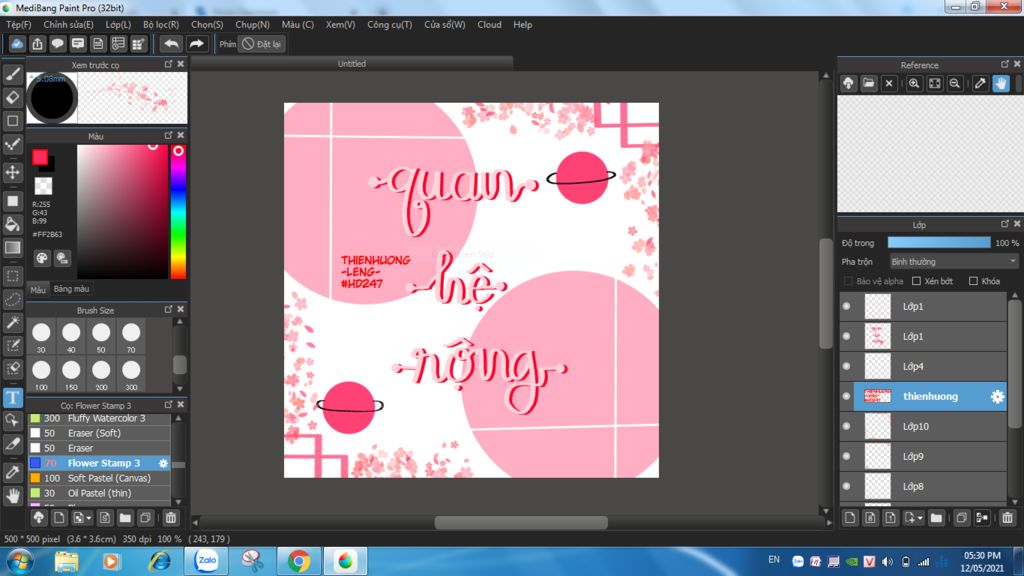The height and width of the screenshot is (576, 1024).
Task: Click the export icon in the top toolbar
Action: point(37,44)
